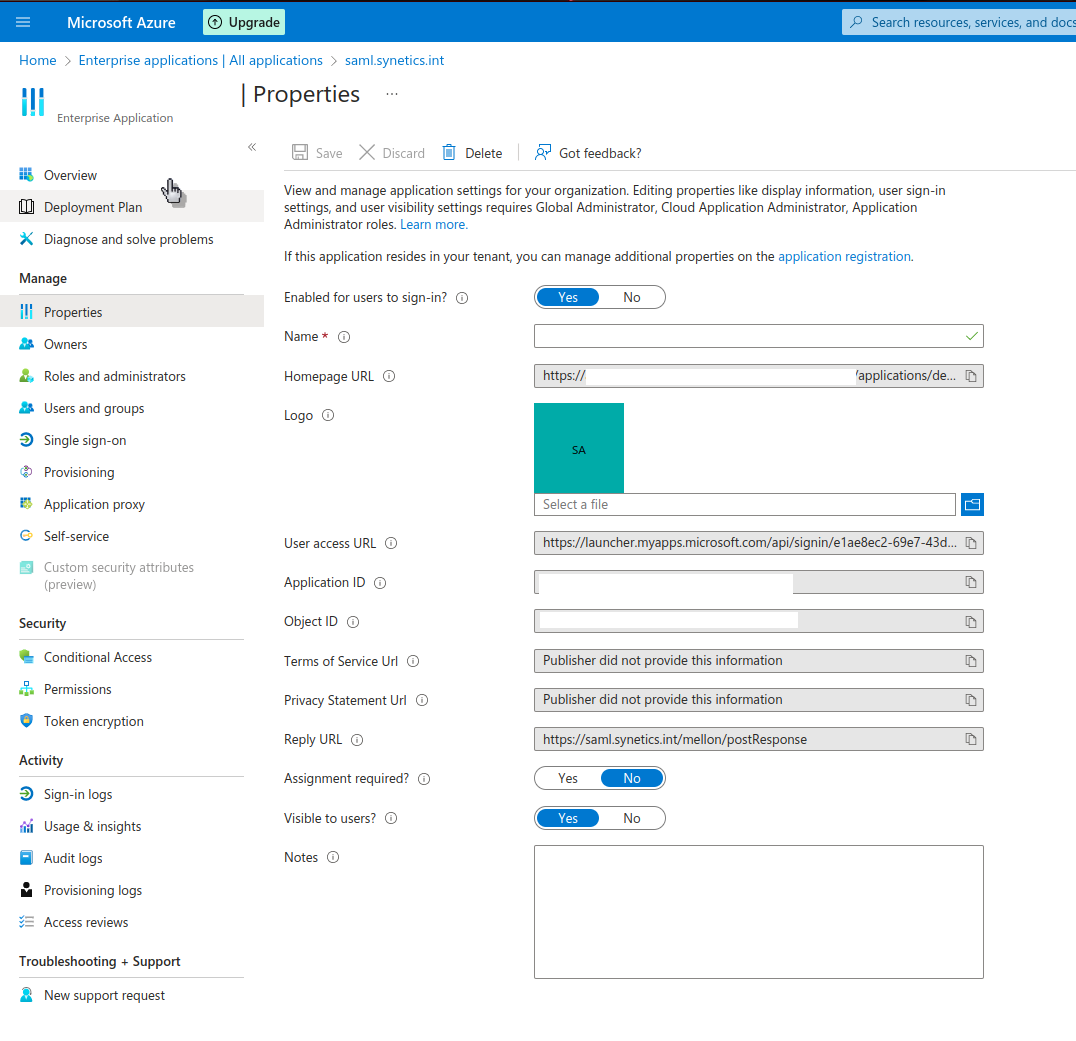Set Visible to users to No
Viewport: 1076px width, 1041px height.
point(631,818)
